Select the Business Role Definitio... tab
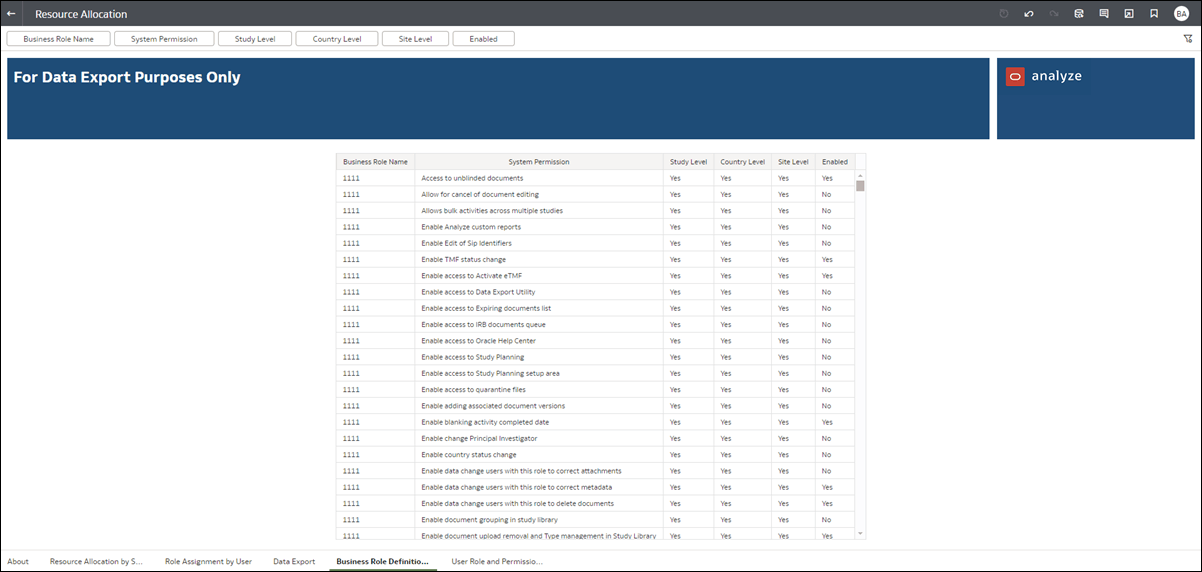 382,562
